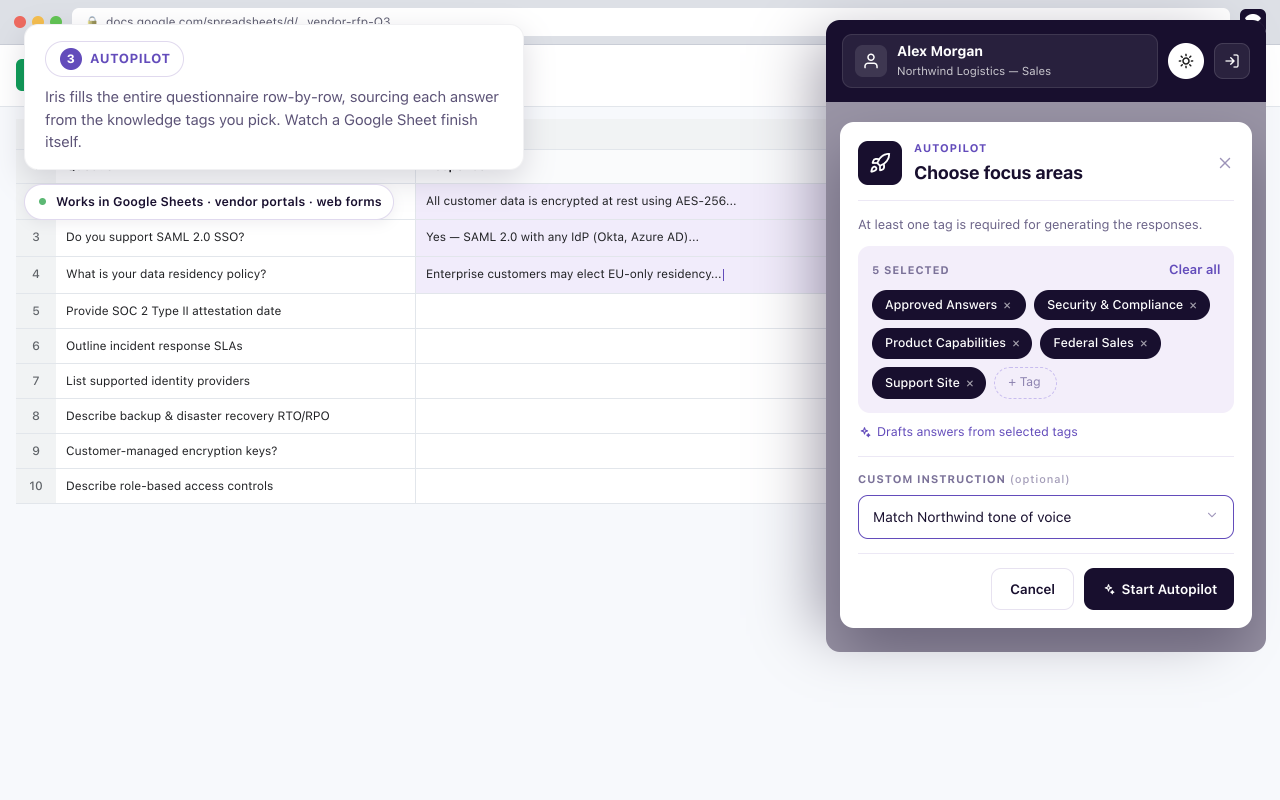Select 'Describe backup & disaster recovery RTO/RPO'
Image resolution: width=1280 pixels, height=800 pixels.
236,416
